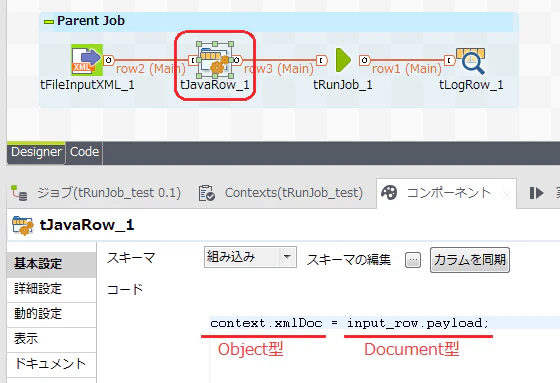
Task: Click the Parent Job title text
Action: 91,21
